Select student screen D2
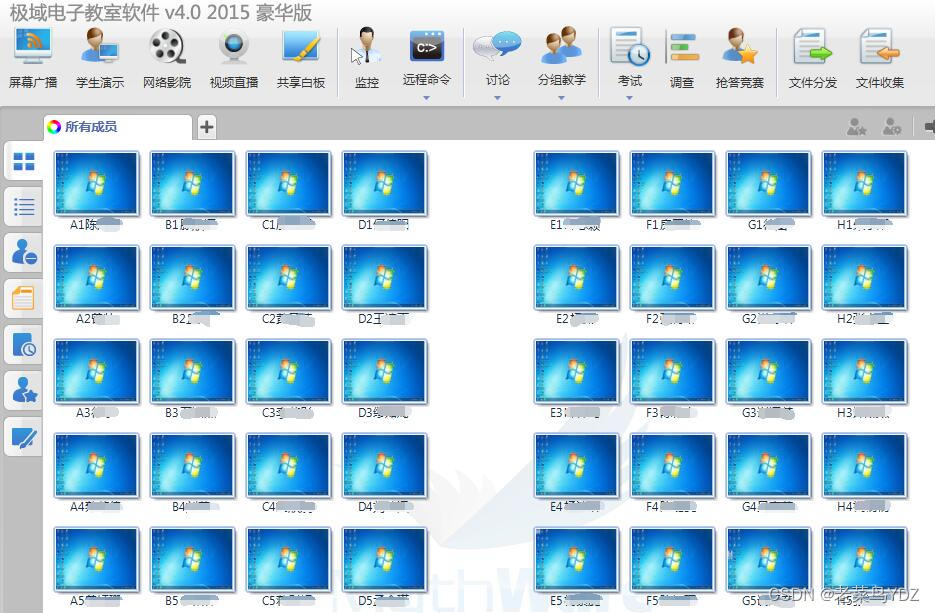 pos(384,278)
